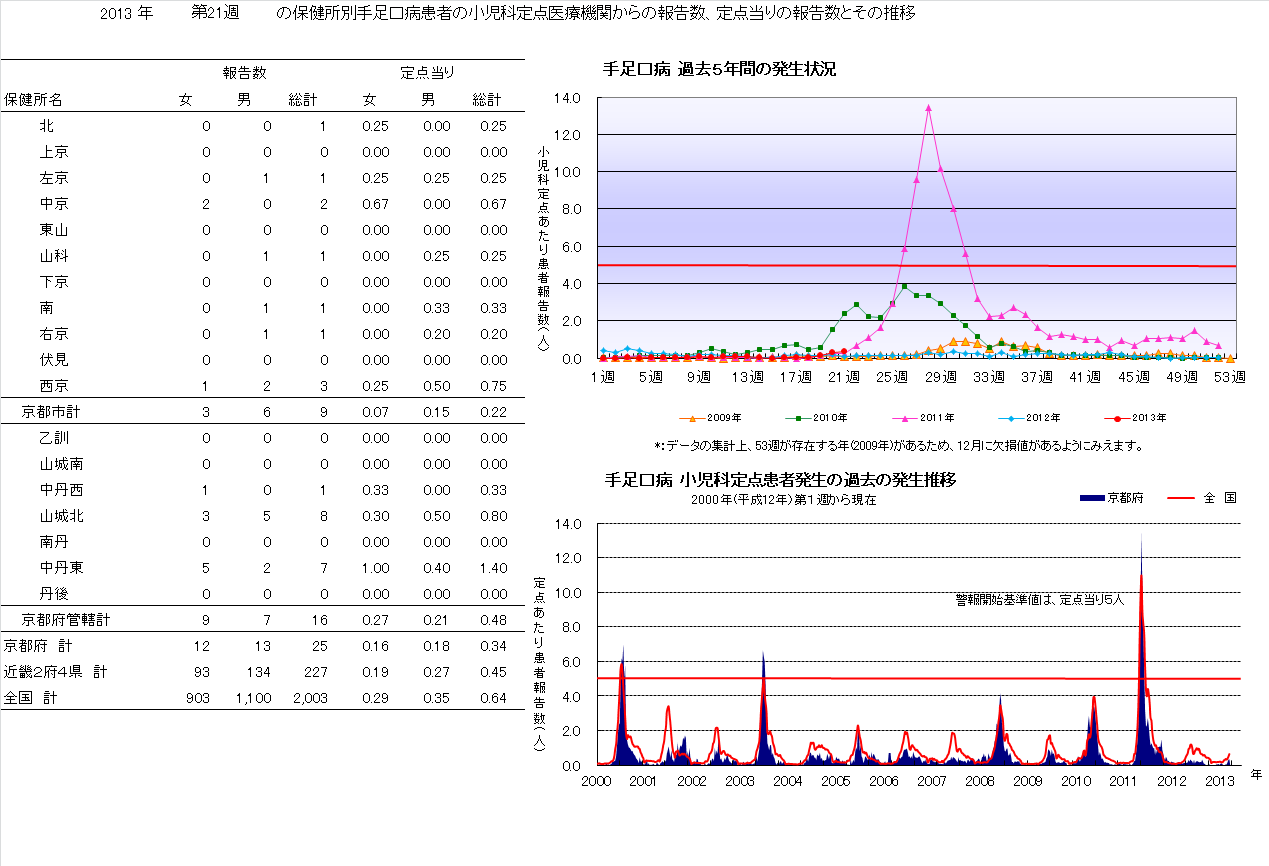The image size is (1269, 866).
Task: Click the 定点当り header in the table
Action: click(428, 73)
